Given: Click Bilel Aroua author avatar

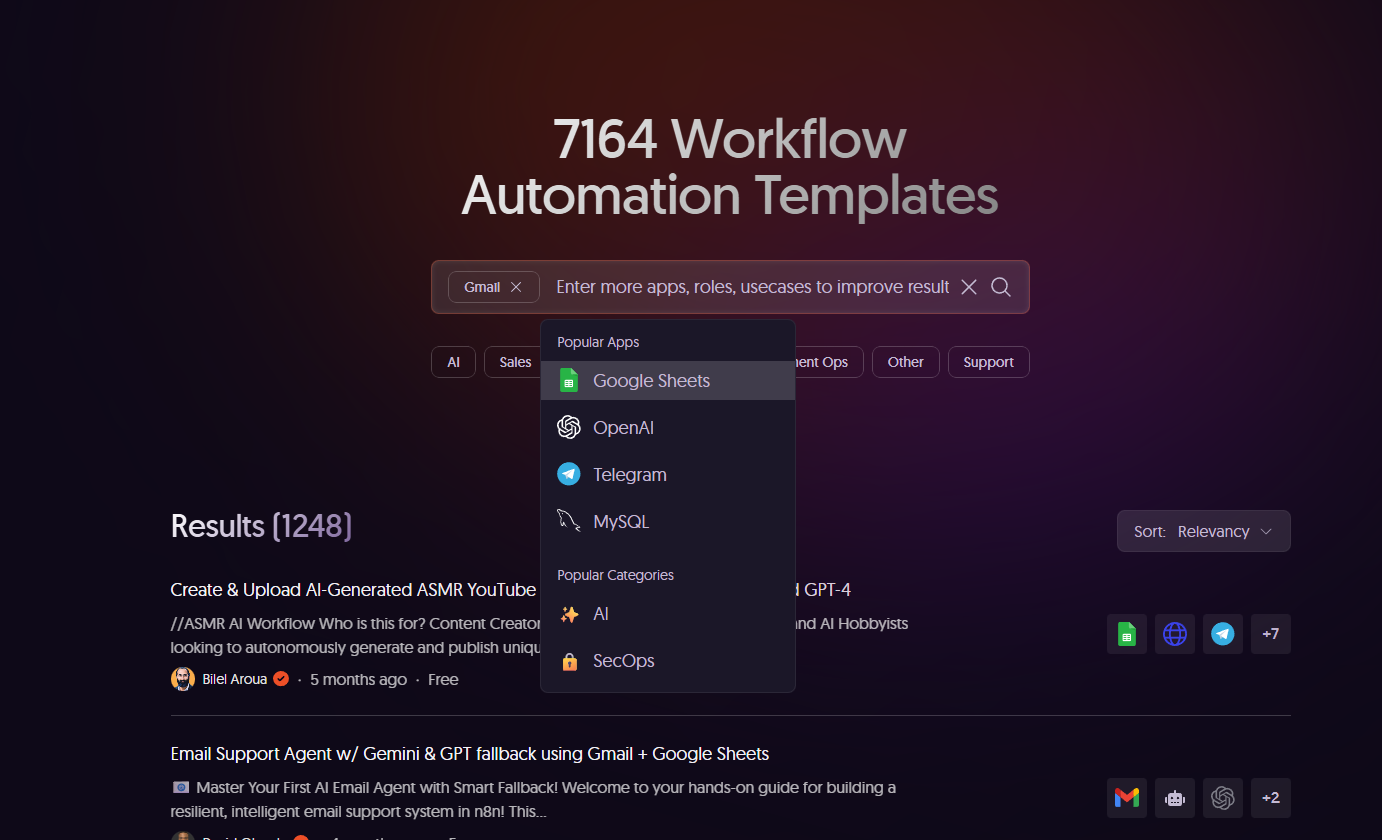Looking at the screenshot, I should click(183, 679).
